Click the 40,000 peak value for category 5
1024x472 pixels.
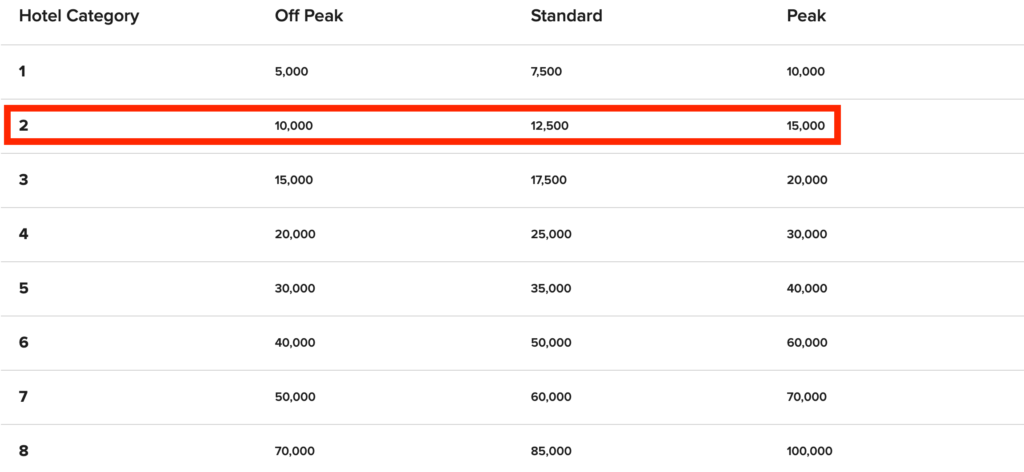pyautogui.click(x=807, y=289)
